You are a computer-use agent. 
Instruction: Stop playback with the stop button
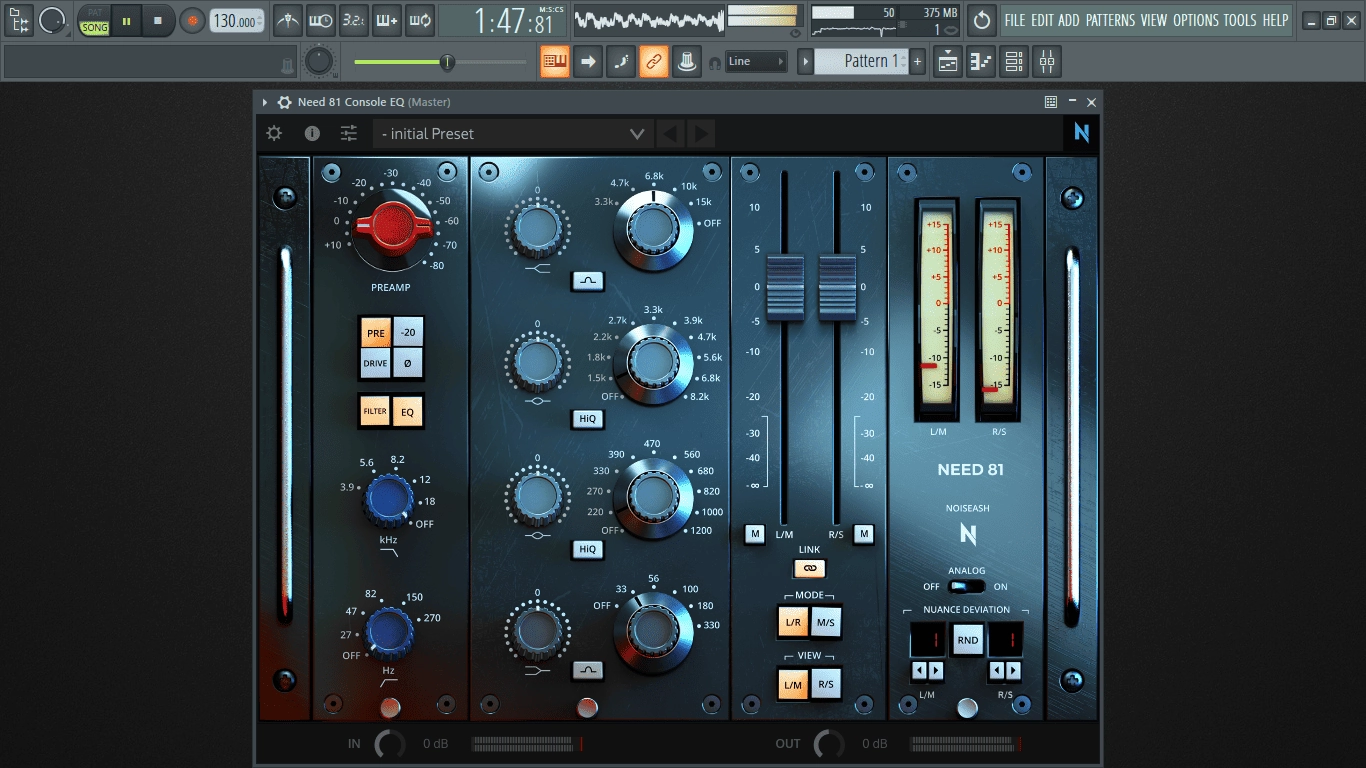click(158, 20)
